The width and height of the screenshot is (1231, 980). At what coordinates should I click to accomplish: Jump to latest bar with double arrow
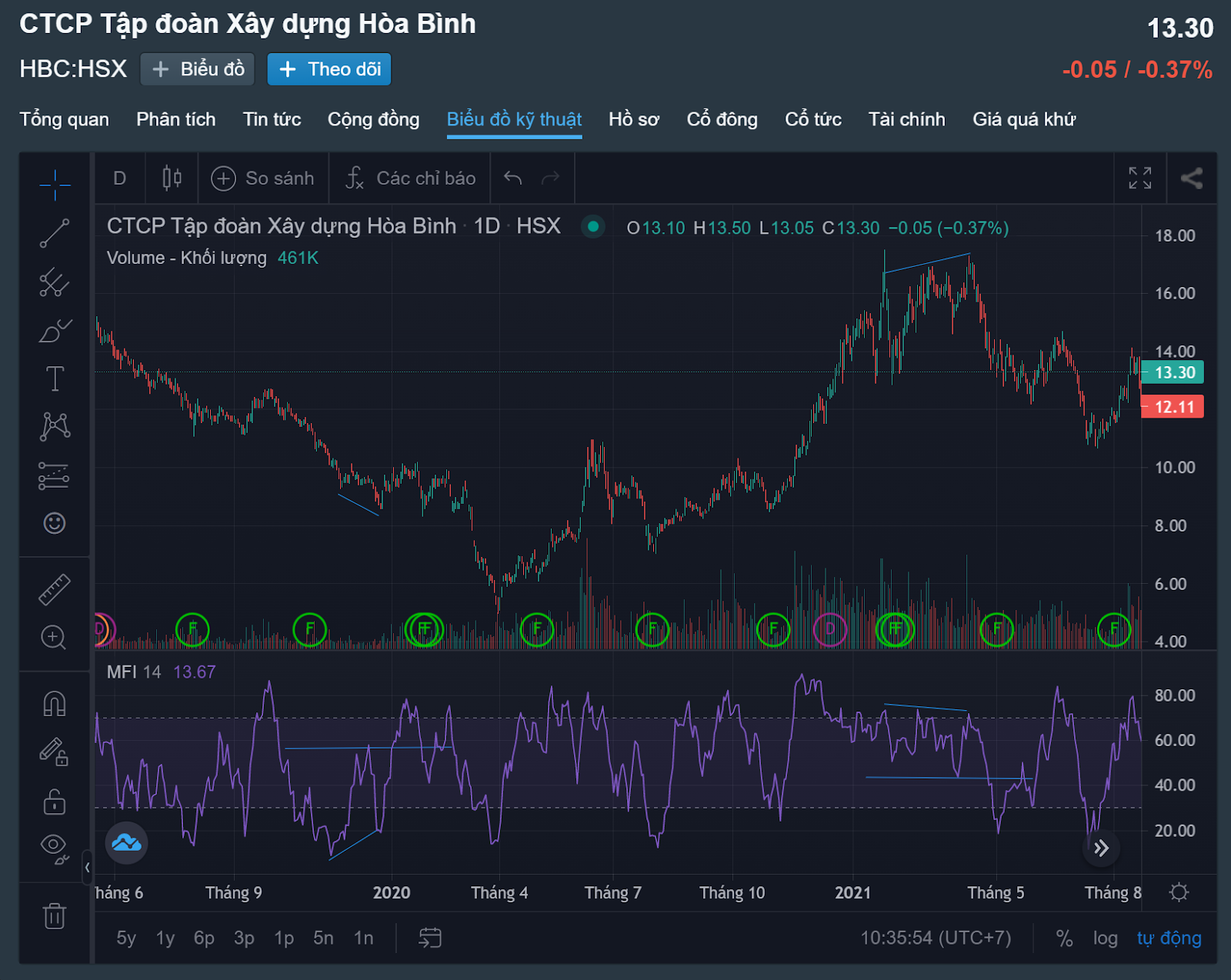coord(1102,848)
